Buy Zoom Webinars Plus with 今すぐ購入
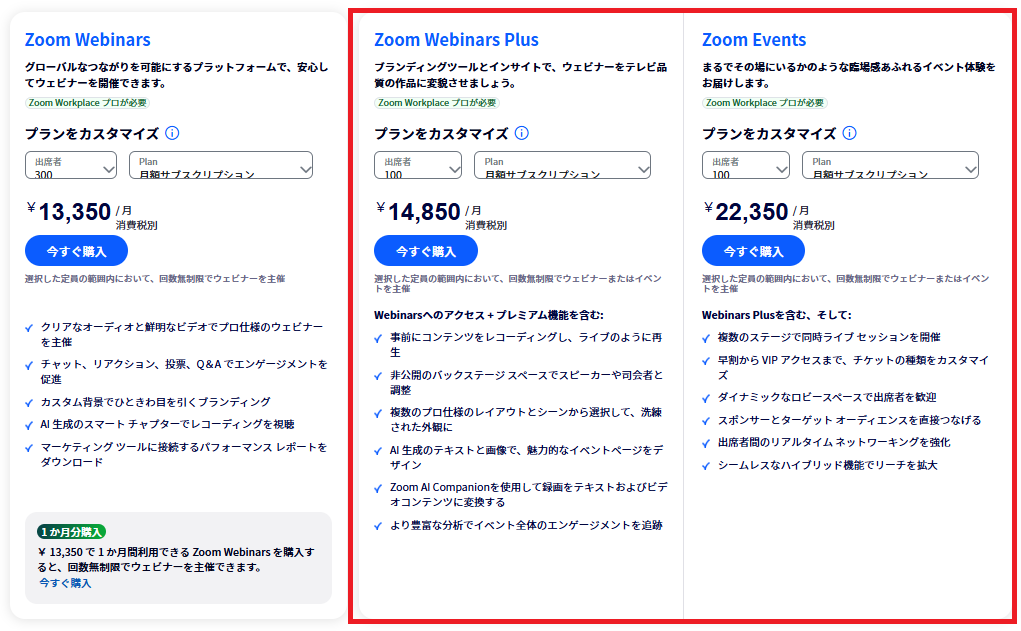Image resolution: width=1021 pixels, height=631 pixels. pos(425,251)
